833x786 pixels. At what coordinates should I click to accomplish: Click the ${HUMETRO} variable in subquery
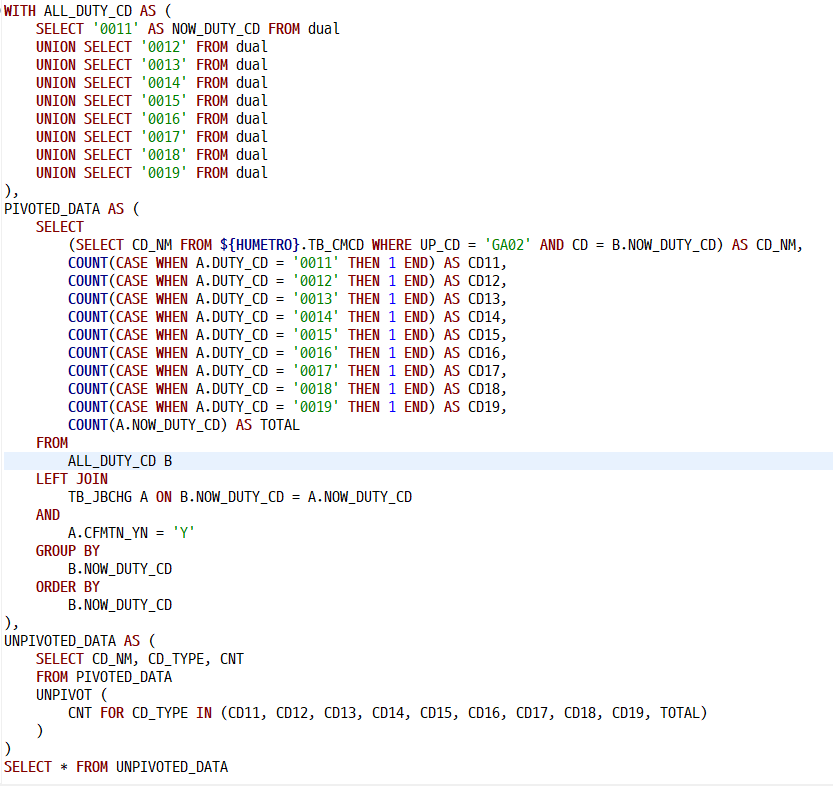coord(260,245)
